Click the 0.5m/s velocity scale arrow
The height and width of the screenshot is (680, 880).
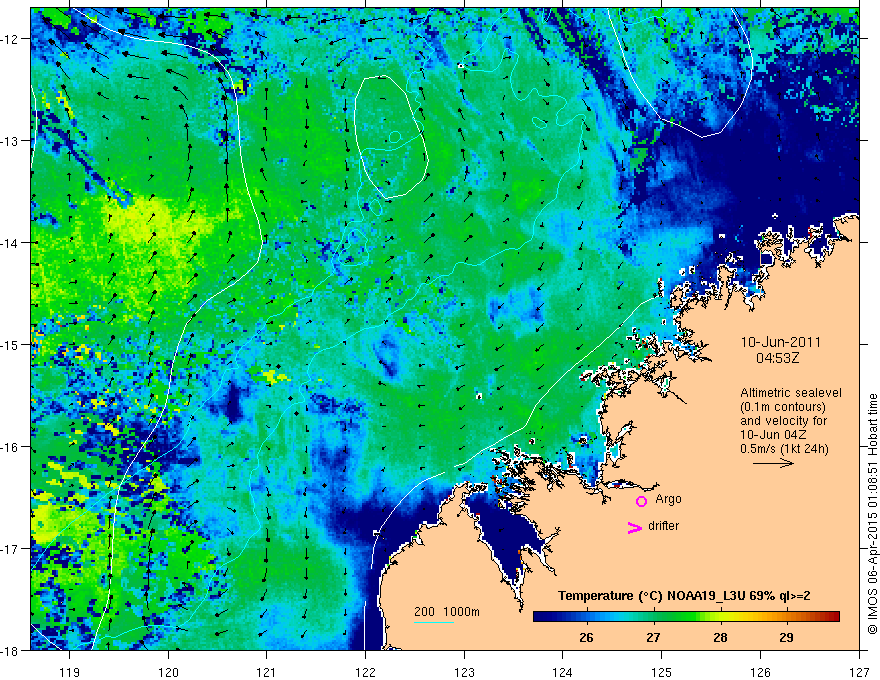773,463
